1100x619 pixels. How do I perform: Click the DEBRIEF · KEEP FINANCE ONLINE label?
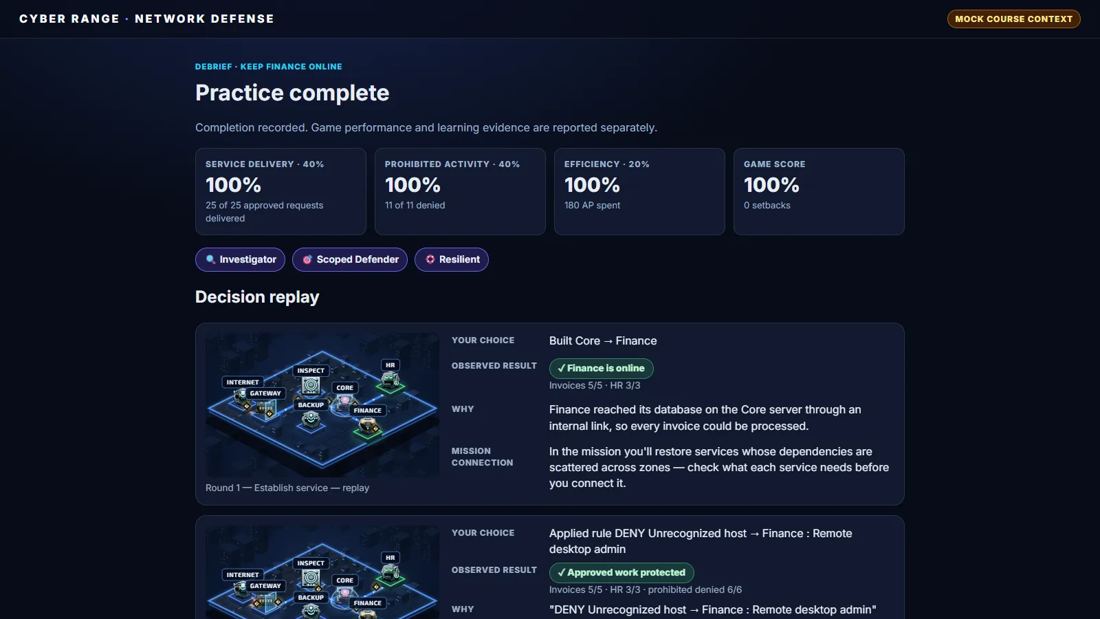(269, 67)
